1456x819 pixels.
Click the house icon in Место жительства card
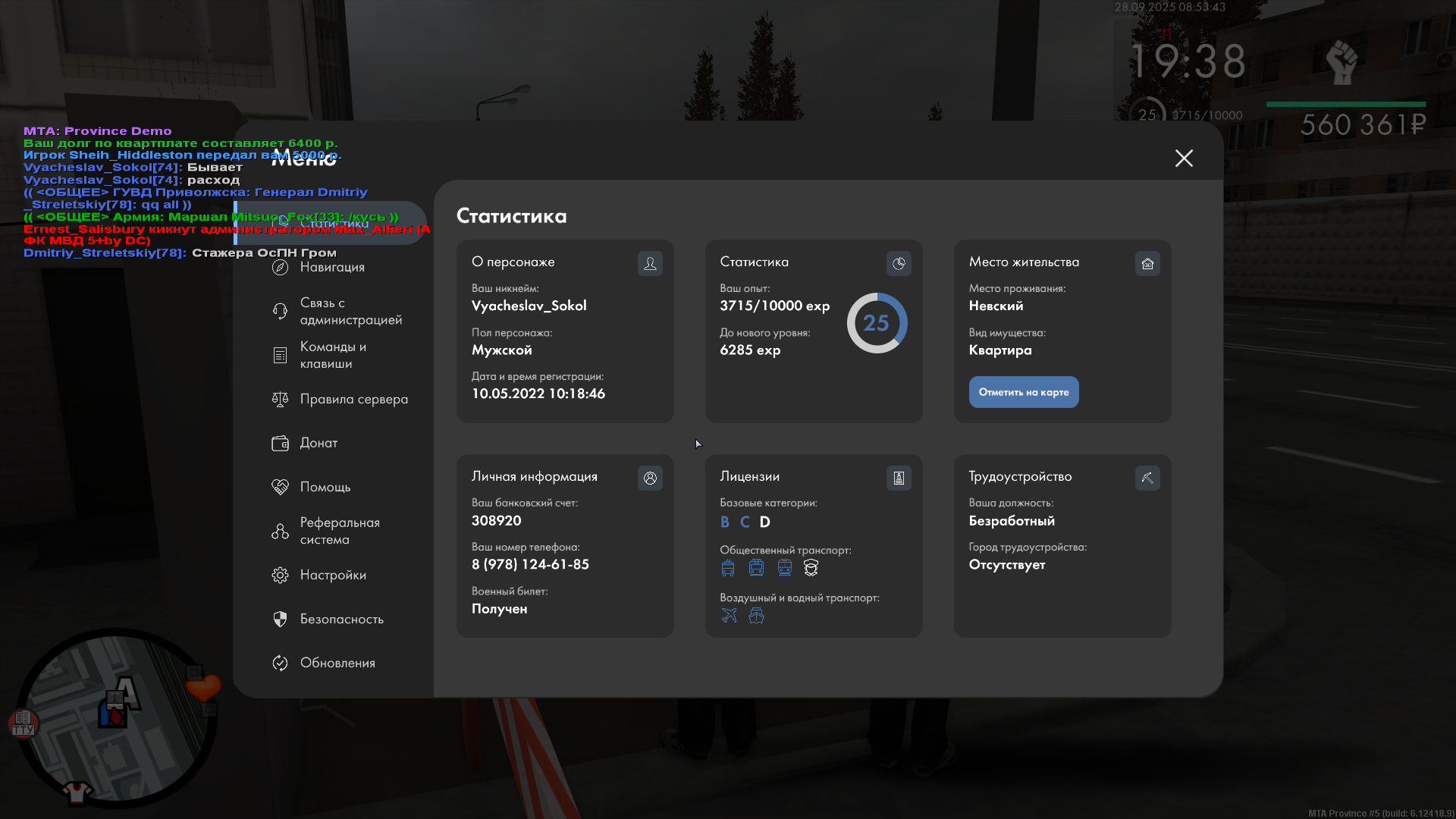(x=1147, y=264)
